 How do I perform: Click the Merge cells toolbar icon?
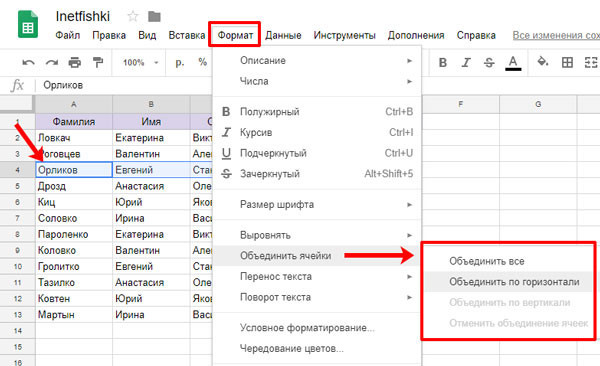pyautogui.click(x=591, y=62)
